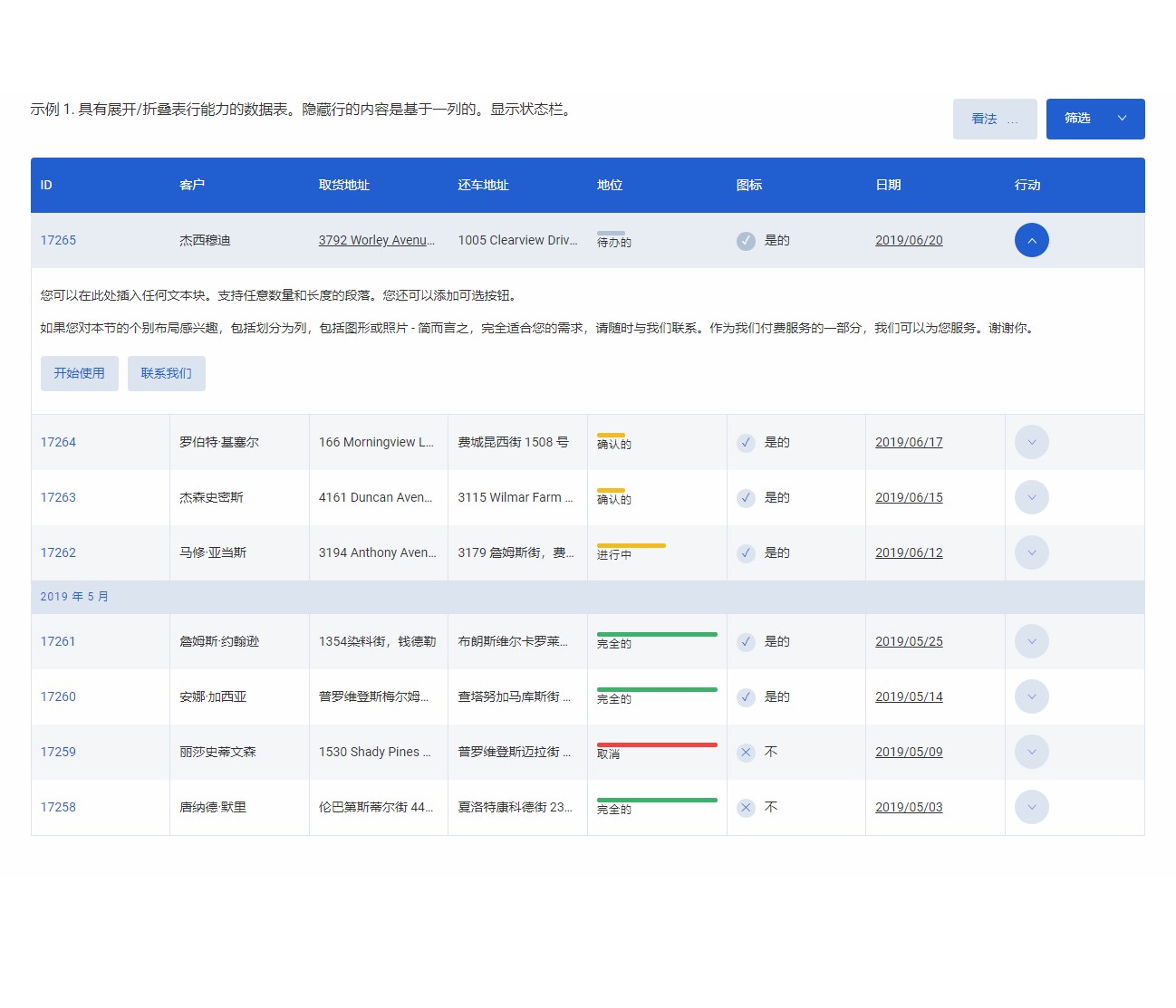
Task: Sort by the 图标 column header
Action: click(x=749, y=185)
